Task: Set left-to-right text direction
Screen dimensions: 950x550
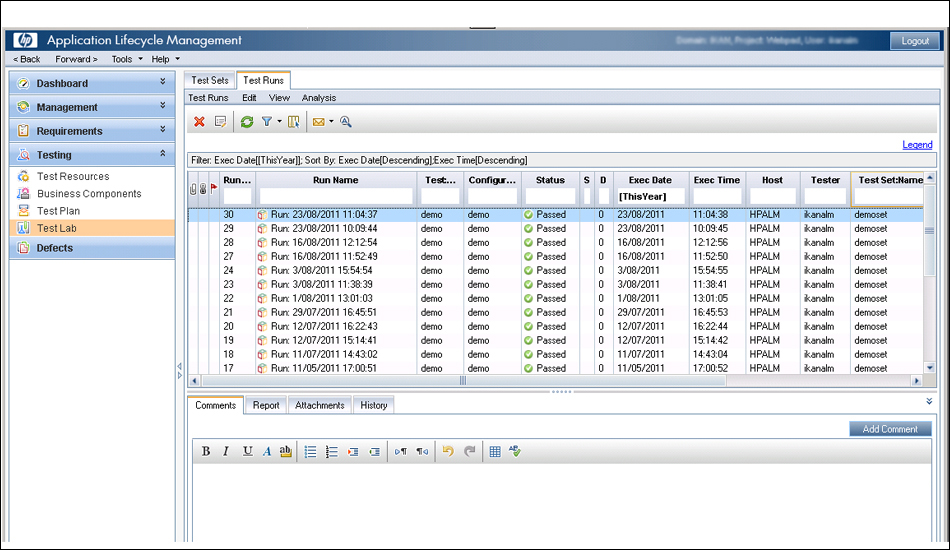Action: [400, 452]
